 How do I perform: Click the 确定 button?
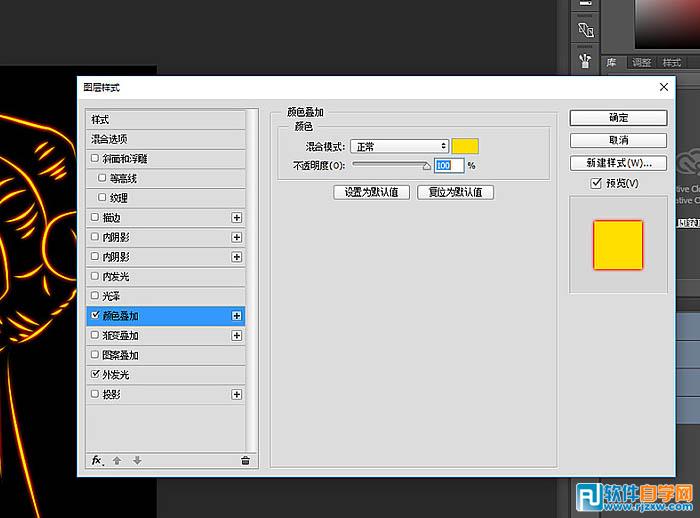pyautogui.click(x=618, y=118)
